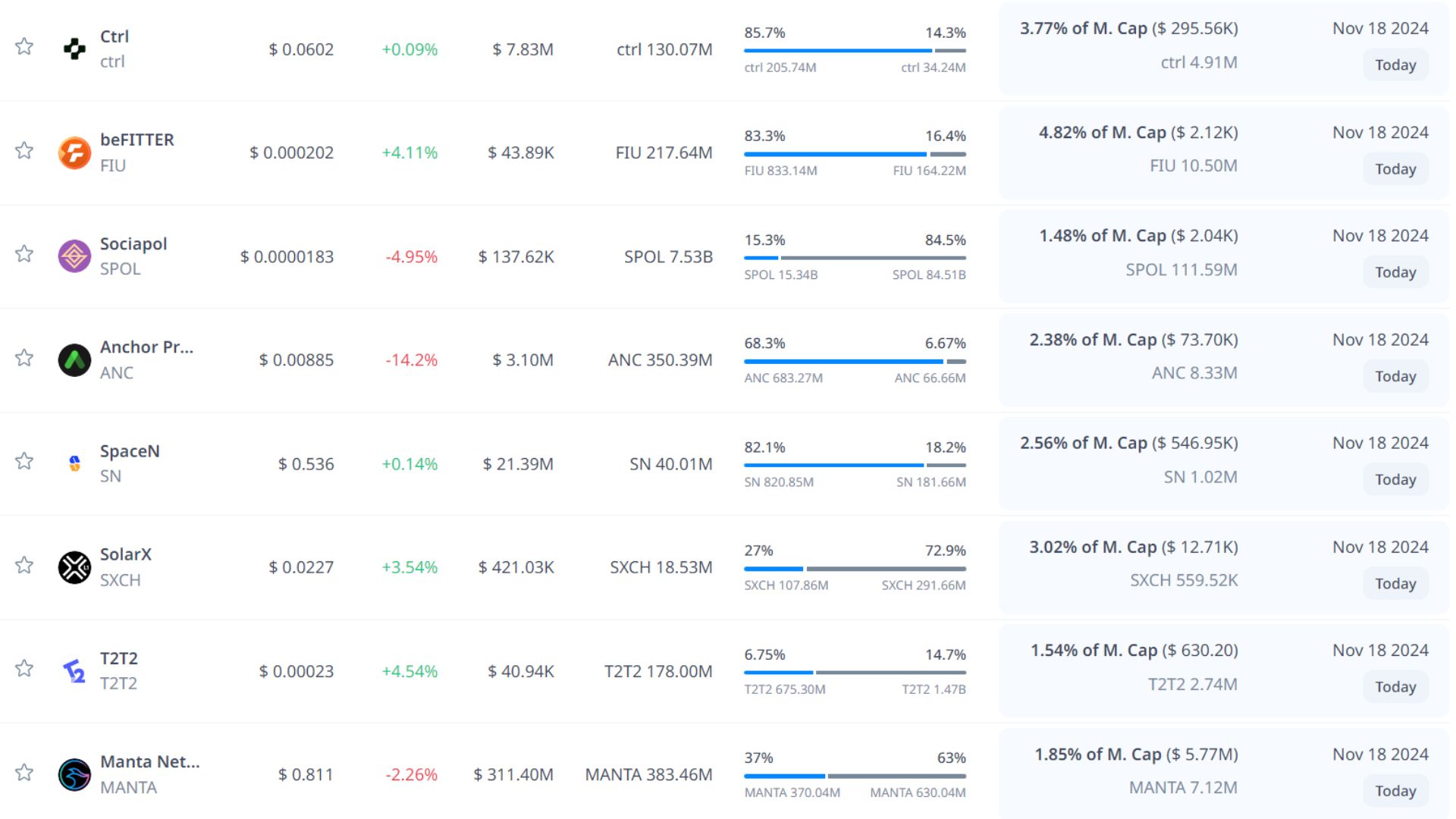Screen dimensions: 1456x819
Task: Click Today badge in T2T2 row
Action: [1395, 687]
